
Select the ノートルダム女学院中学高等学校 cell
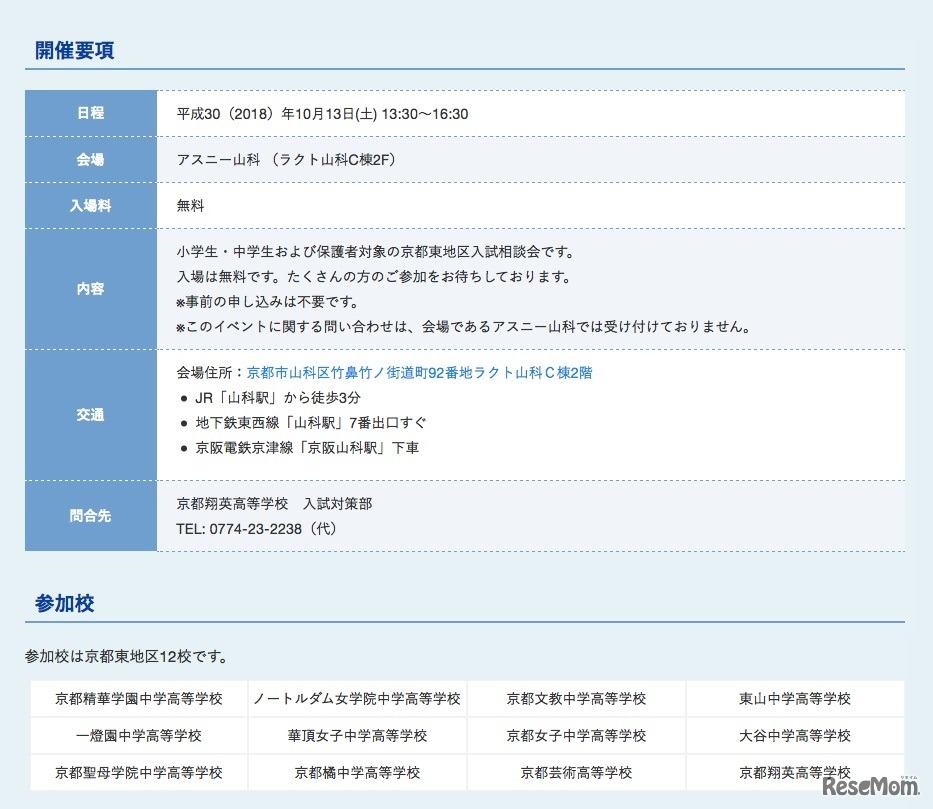(357, 698)
